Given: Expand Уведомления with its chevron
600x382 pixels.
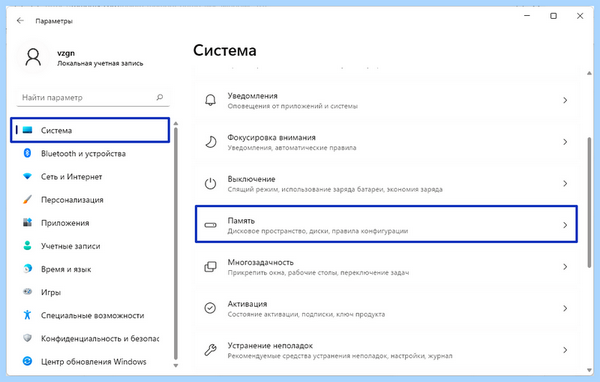Looking at the screenshot, I should (x=565, y=100).
